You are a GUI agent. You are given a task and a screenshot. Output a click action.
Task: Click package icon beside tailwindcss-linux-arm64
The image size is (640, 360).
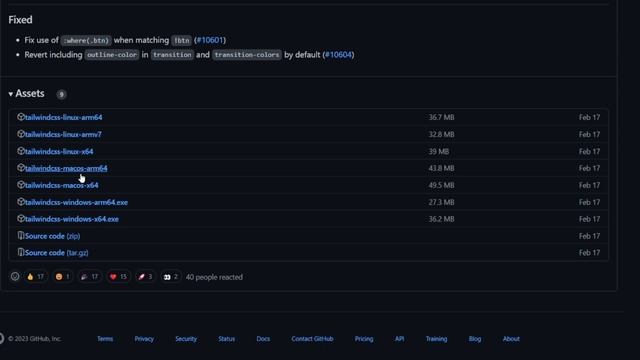pyautogui.click(x=21, y=117)
